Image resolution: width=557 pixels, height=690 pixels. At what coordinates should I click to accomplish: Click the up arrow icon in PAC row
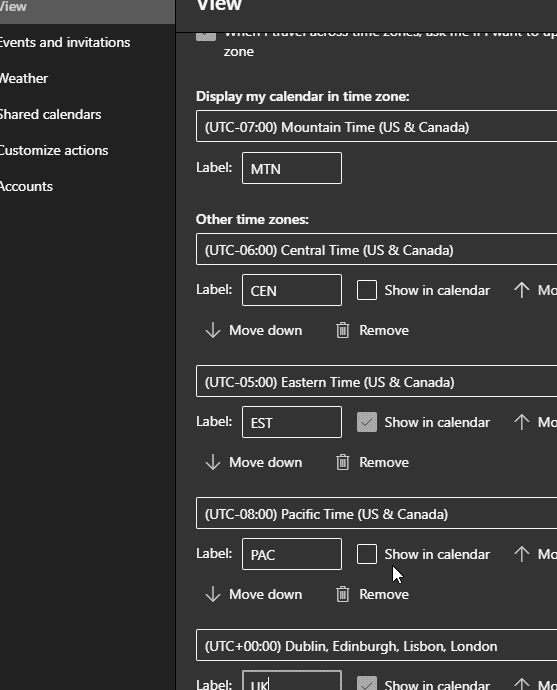pos(522,554)
